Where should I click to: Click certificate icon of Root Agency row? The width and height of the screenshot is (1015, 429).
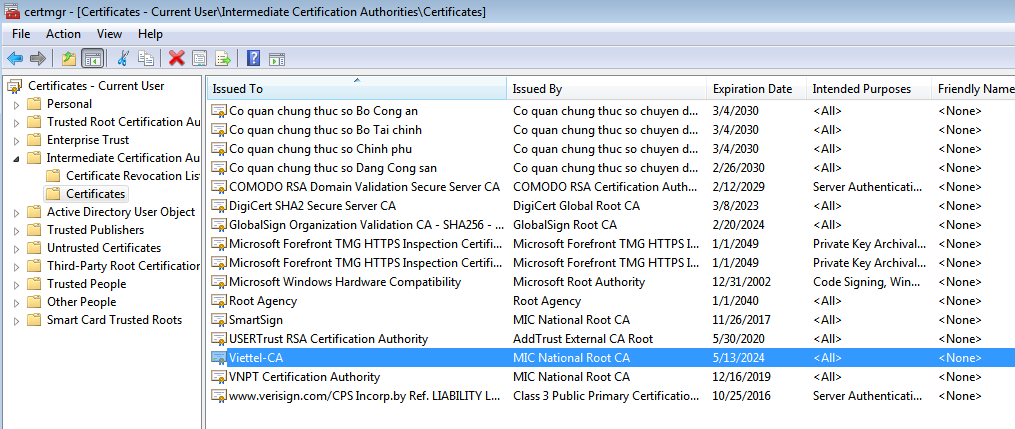coord(219,301)
